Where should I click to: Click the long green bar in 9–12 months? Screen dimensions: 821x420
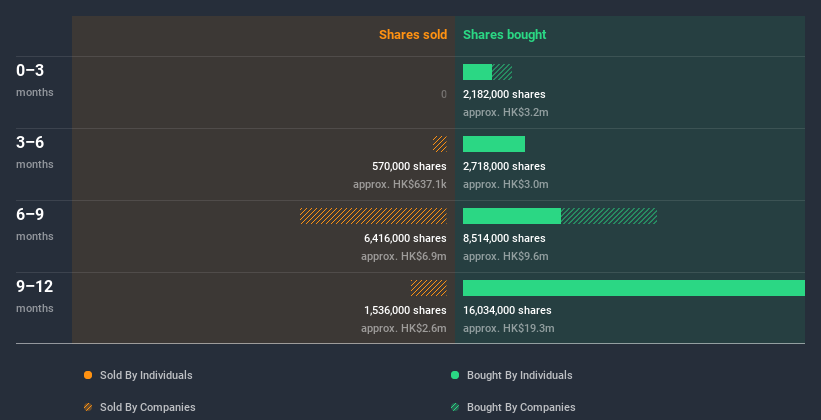[634, 288]
